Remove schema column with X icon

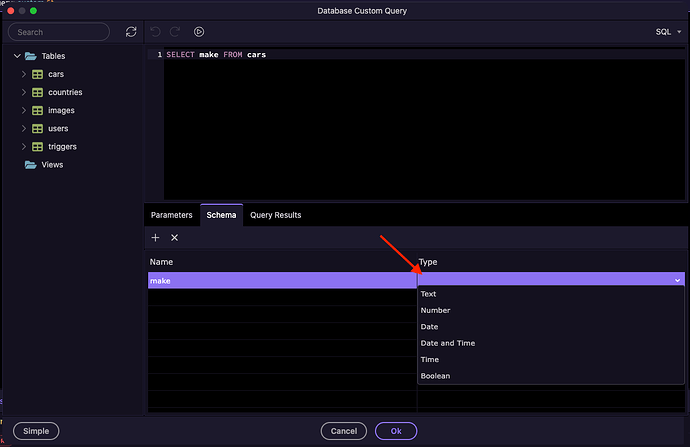coord(175,238)
